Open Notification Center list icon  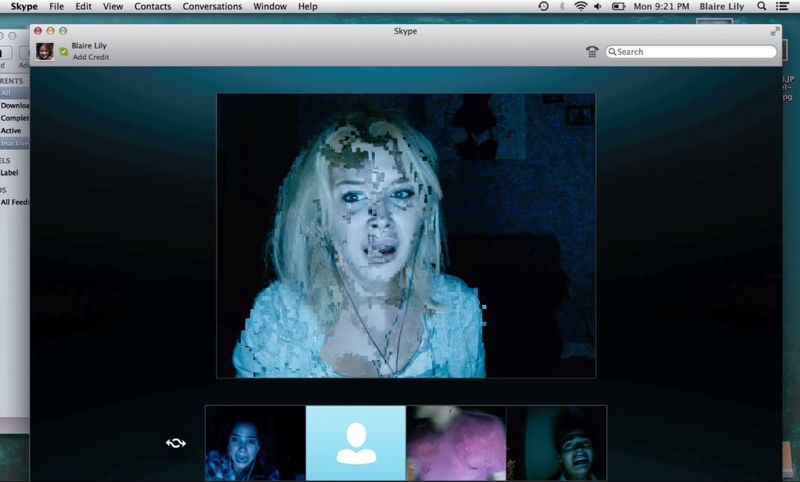(x=782, y=7)
